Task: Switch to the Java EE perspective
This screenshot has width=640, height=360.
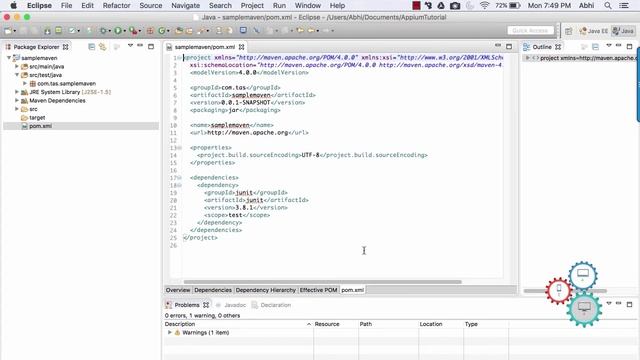Action: 593,31
